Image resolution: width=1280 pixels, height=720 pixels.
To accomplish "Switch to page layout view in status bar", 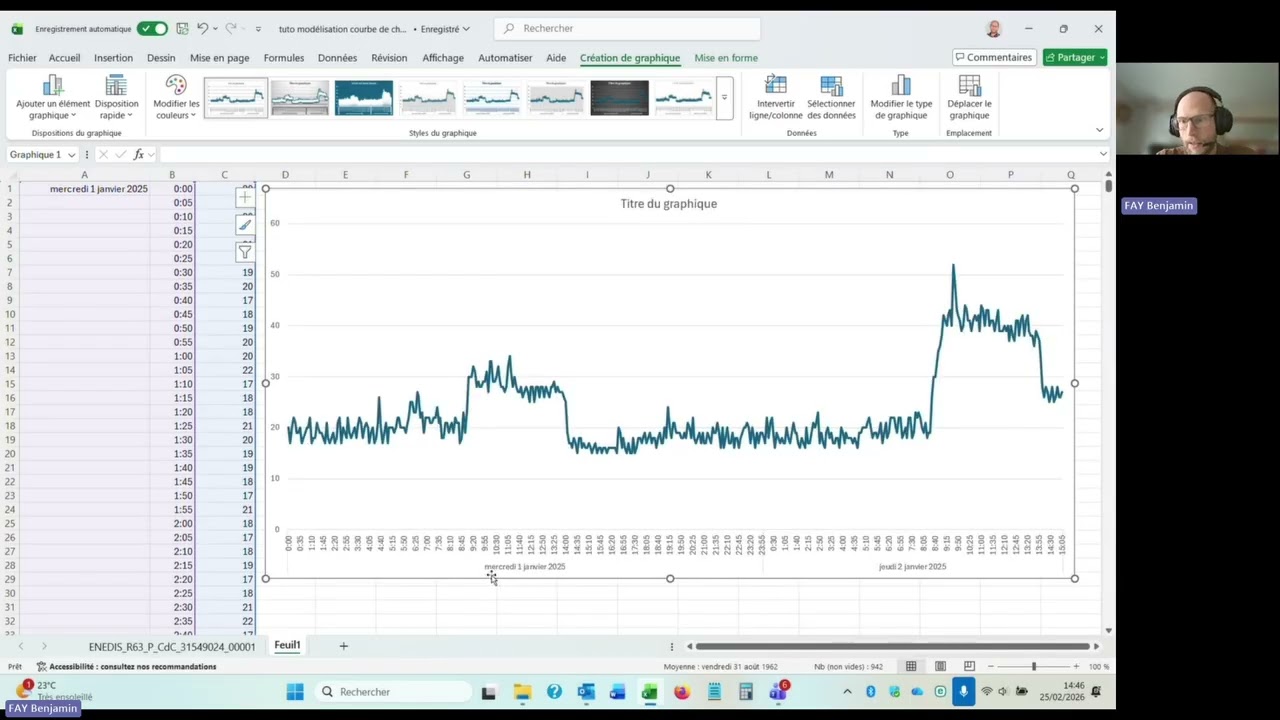I will coord(940,666).
